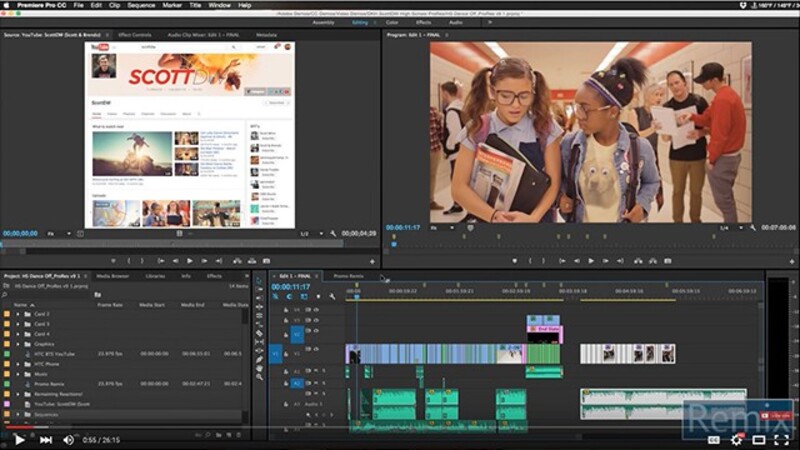The image size is (800, 450).
Task: Play the Source monitor clip
Action: pyautogui.click(x=190, y=261)
